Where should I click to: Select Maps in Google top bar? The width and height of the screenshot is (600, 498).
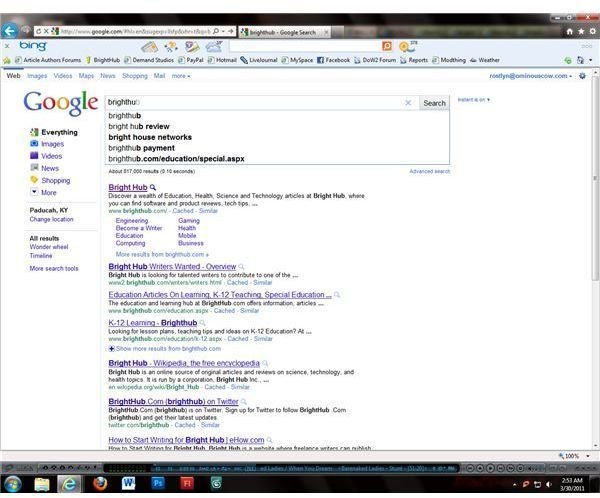[86, 76]
